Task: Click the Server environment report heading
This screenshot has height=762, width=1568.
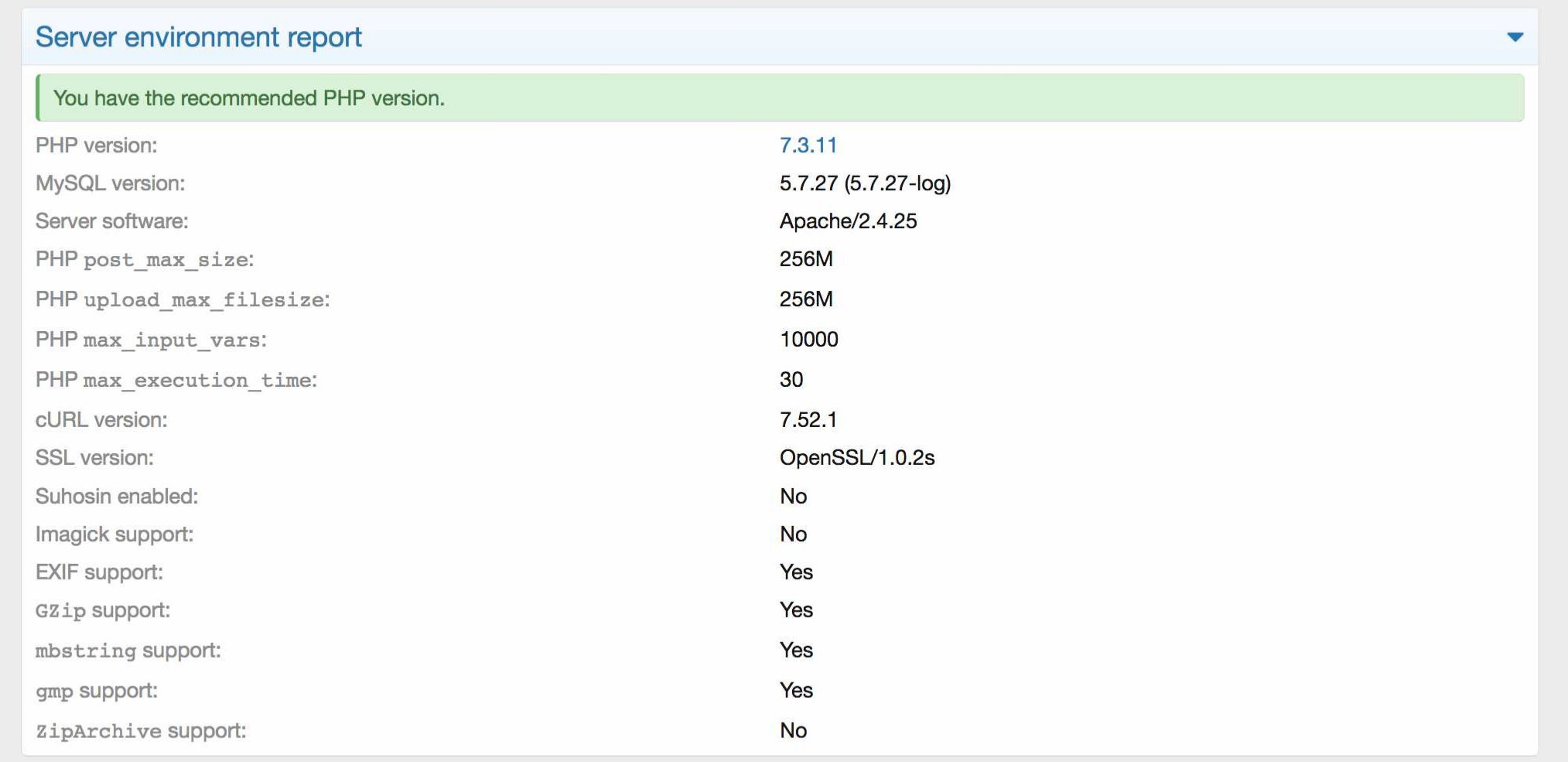Action: (199, 37)
